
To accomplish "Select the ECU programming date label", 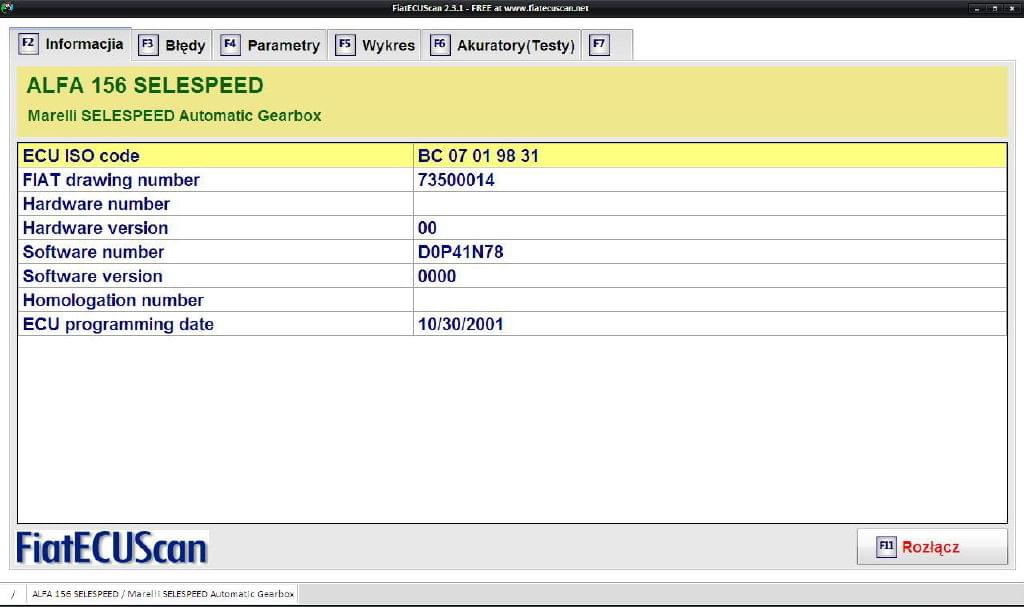I will point(118,325).
